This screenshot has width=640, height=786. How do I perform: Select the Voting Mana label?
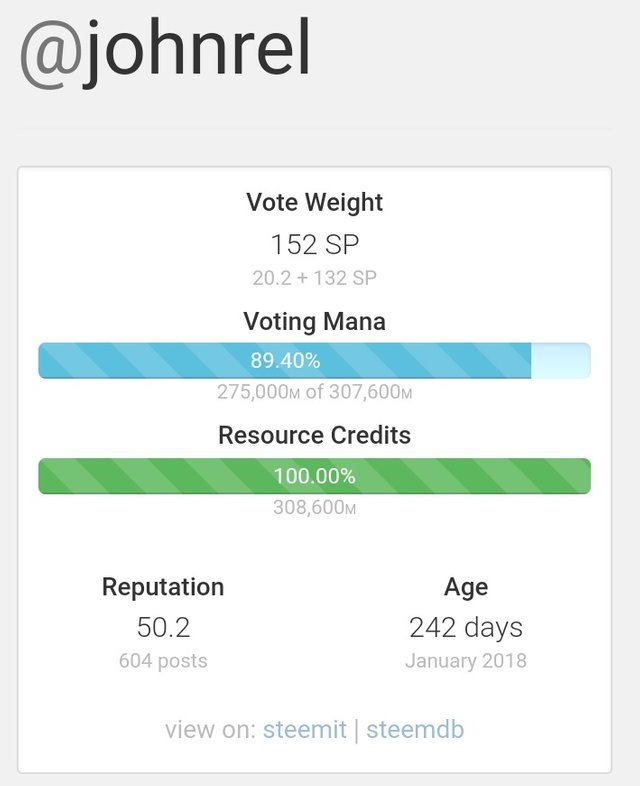tap(314, 321)
